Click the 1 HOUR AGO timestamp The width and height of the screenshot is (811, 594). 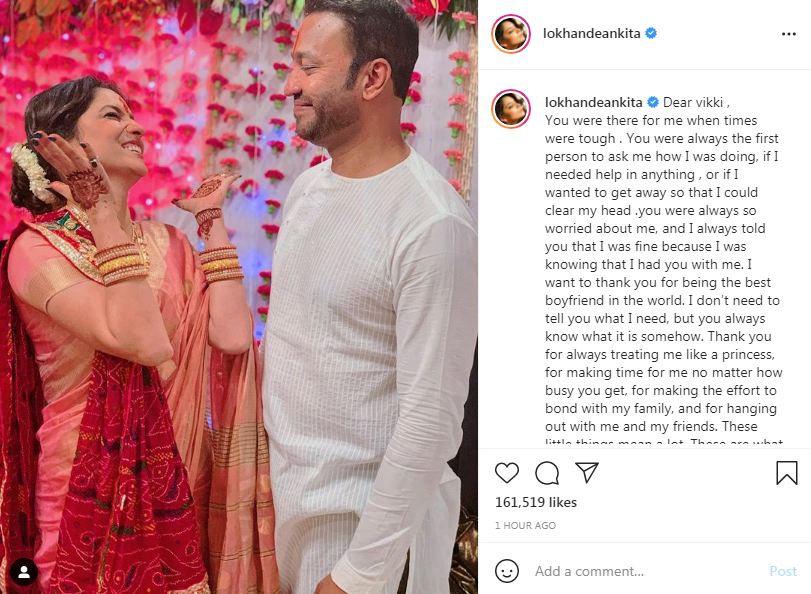click(525, 526)
